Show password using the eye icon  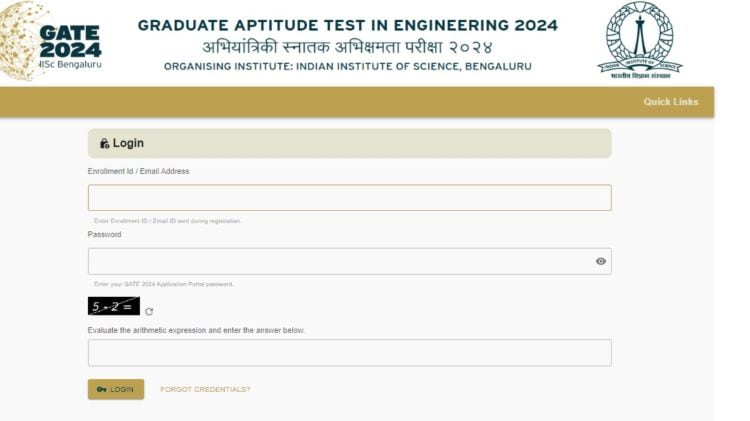[x=600, y=261]
